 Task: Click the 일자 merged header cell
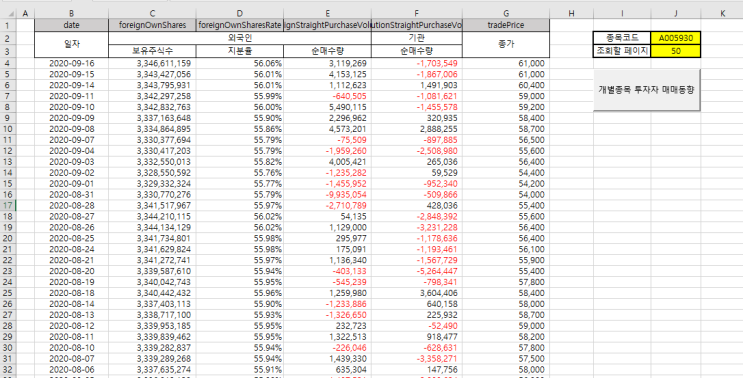coord(71,45)
